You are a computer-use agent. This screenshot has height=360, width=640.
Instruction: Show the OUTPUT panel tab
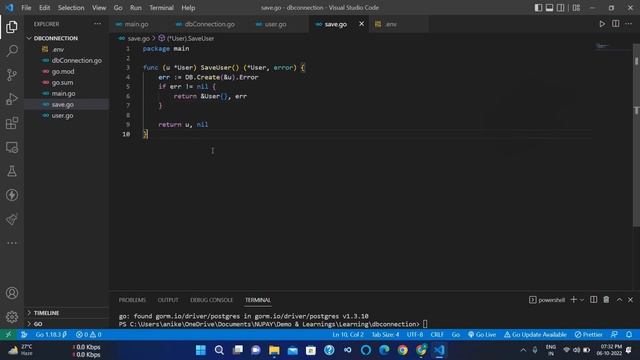click(x=168, y=300)
